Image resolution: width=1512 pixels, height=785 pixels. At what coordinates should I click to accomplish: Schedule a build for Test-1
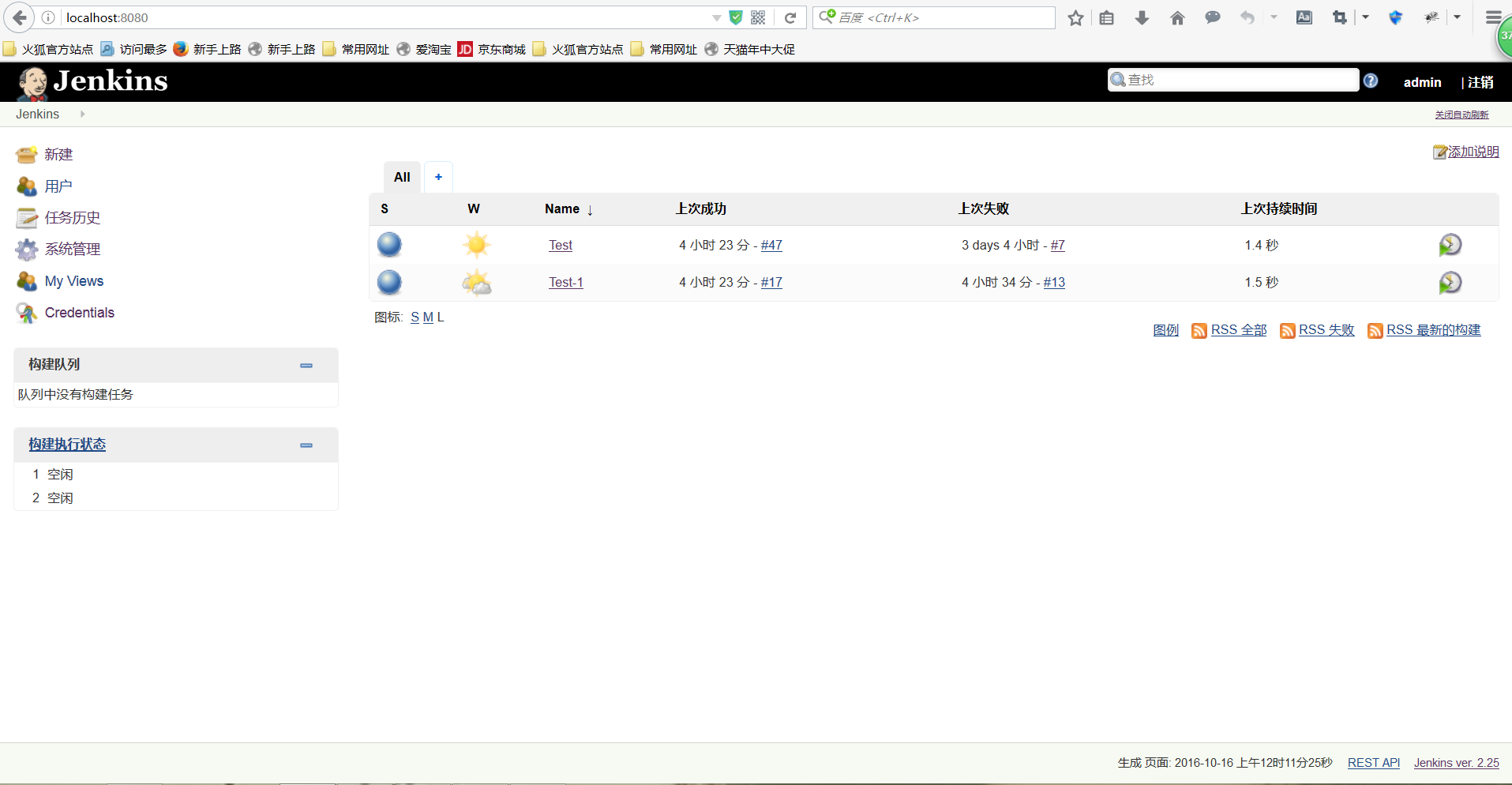[1450, 282]
